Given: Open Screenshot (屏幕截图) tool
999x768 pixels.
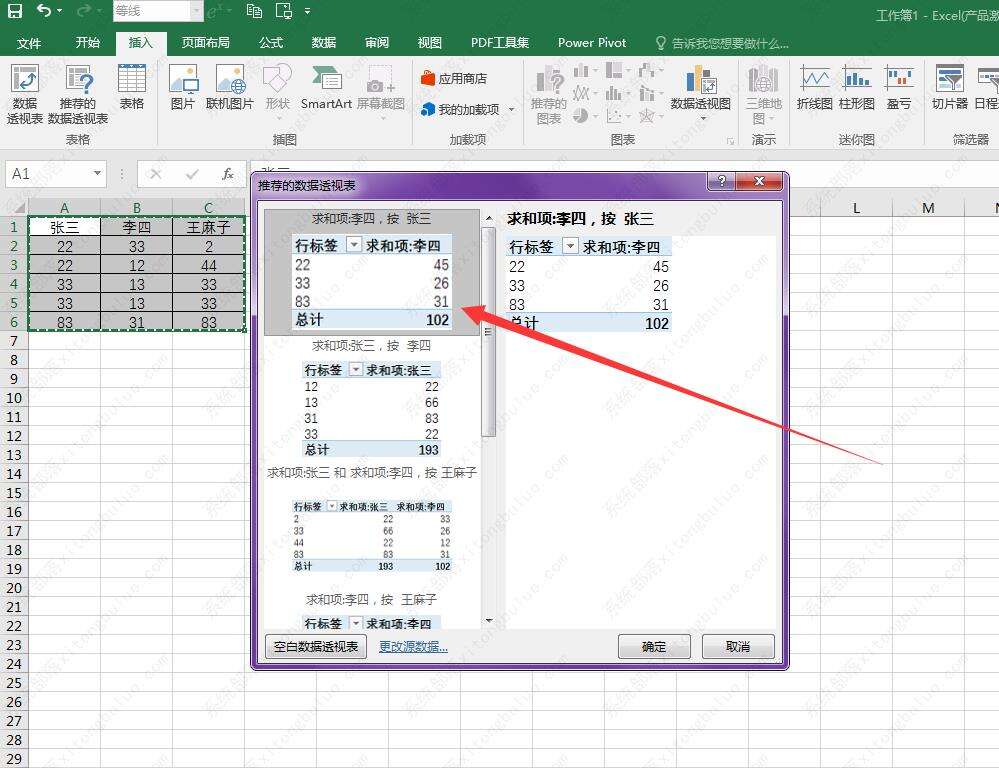Looking at the screenshot, I should point(381,92).
